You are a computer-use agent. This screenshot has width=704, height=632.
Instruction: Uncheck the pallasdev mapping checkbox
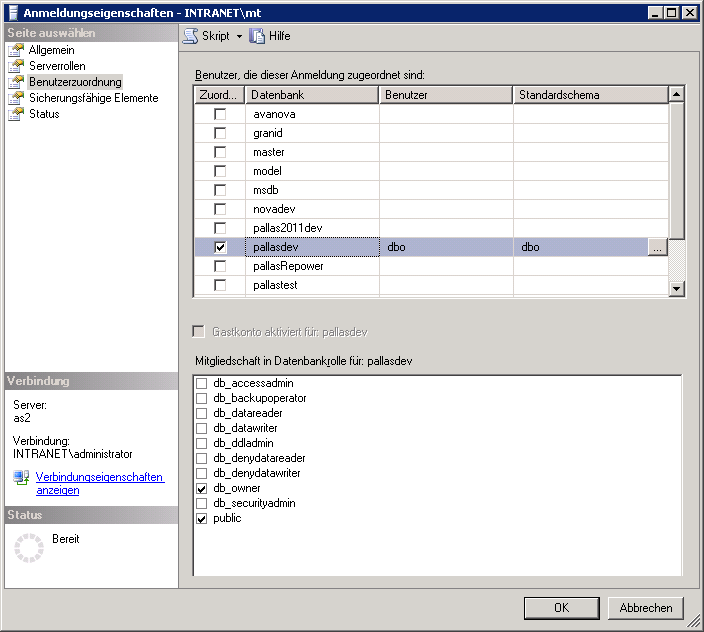click(x=220, y=247)
